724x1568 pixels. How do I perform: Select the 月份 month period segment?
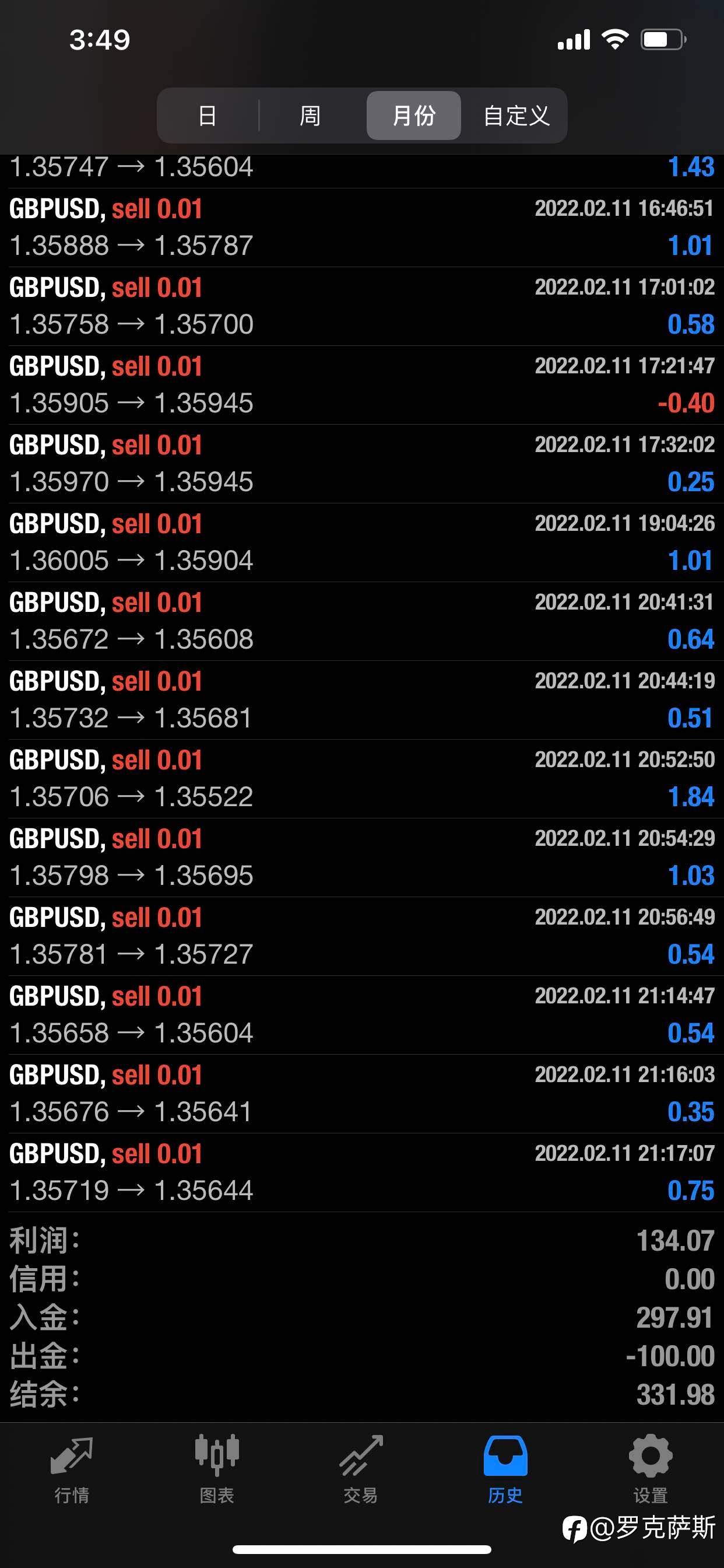tap(414, 116)
